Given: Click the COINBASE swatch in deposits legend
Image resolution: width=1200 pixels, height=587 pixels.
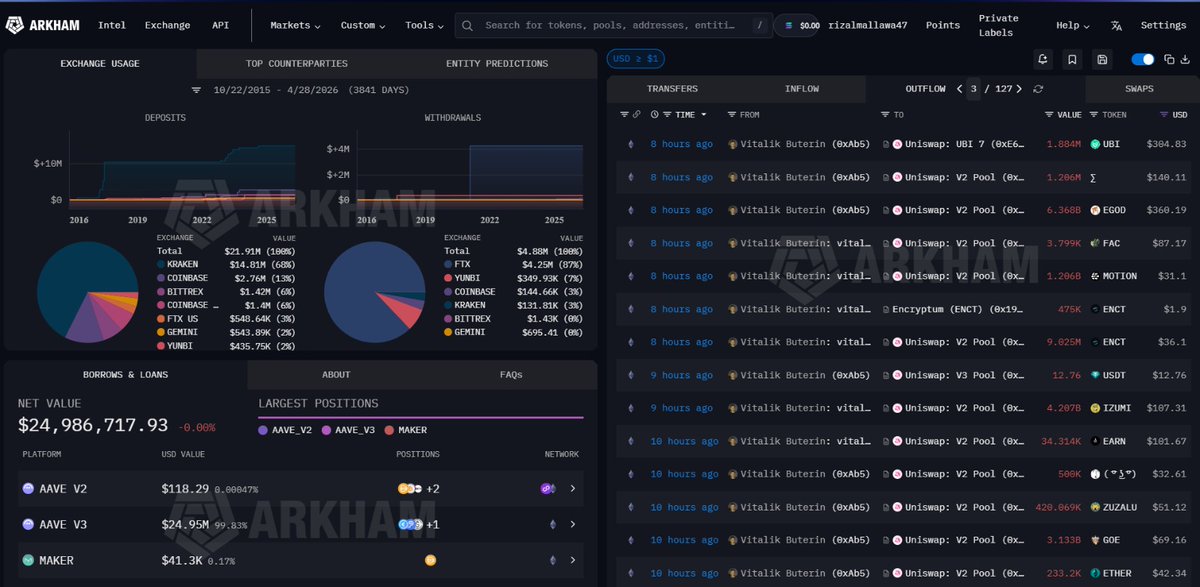Looking at the screenshot, I should point(160,278).
